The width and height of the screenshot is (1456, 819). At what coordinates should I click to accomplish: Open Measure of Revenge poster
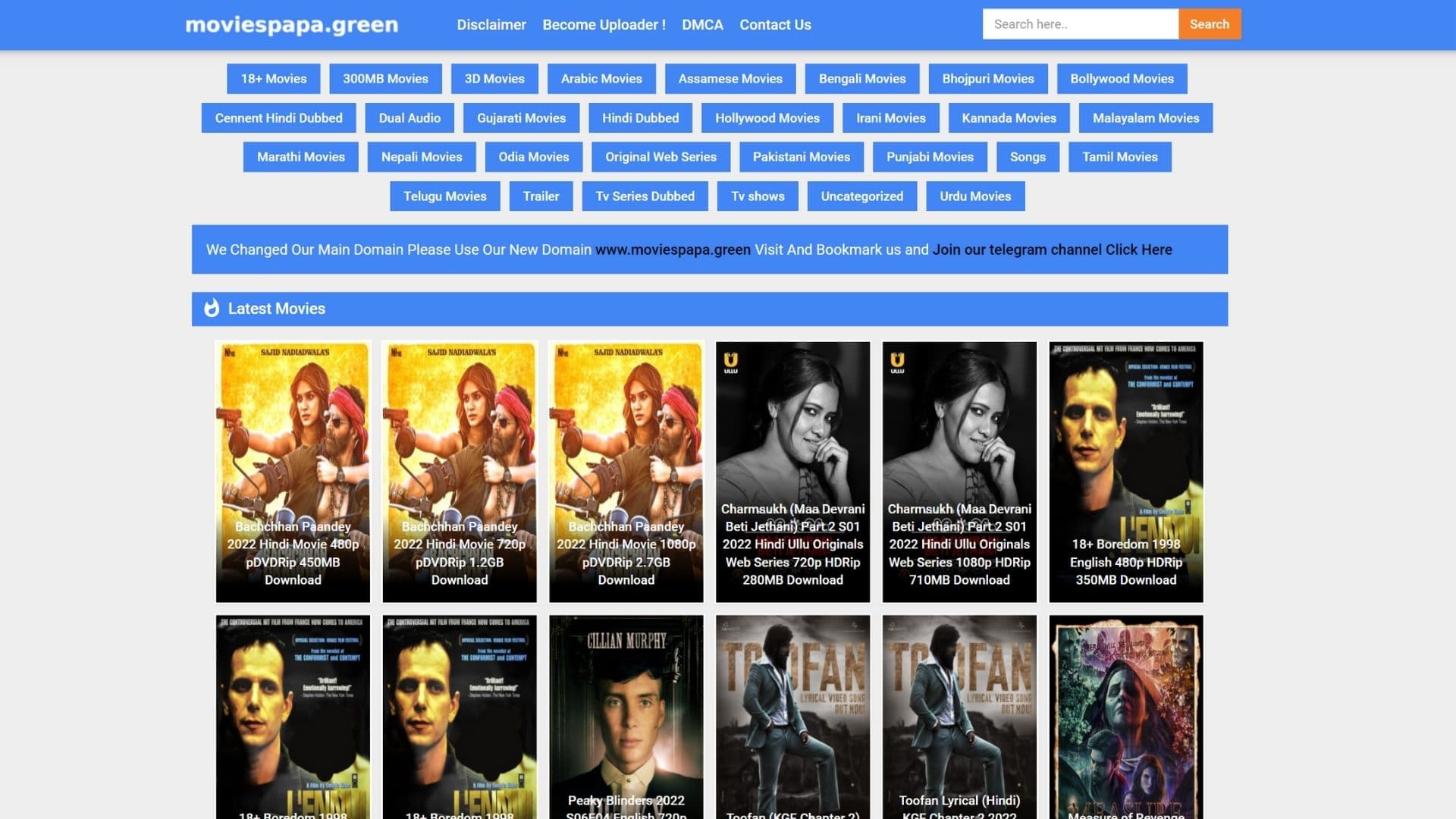pyautogui.click(x=1126, y=717)
